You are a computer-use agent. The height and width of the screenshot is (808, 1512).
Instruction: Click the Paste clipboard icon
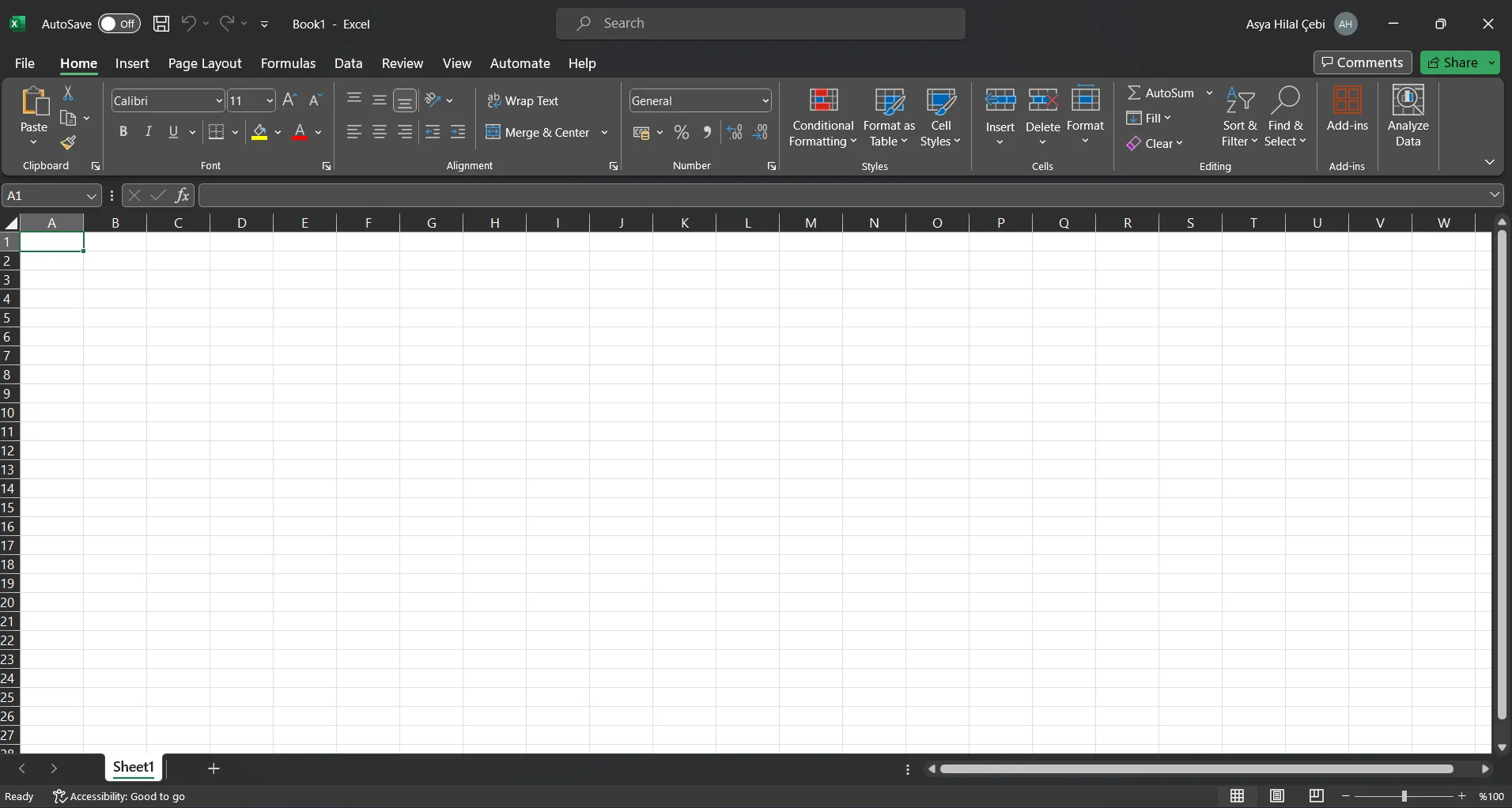click(x=34, y=101)
